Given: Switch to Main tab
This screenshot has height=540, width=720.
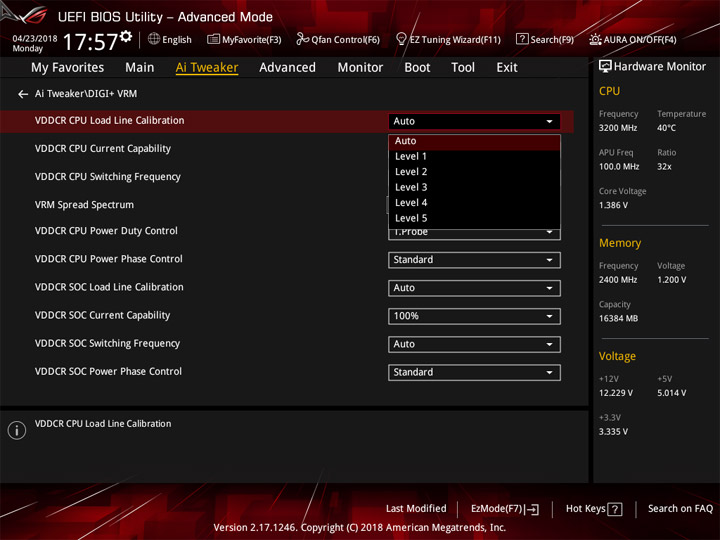Looking at the screenshot, I should [x=140, y=68].
